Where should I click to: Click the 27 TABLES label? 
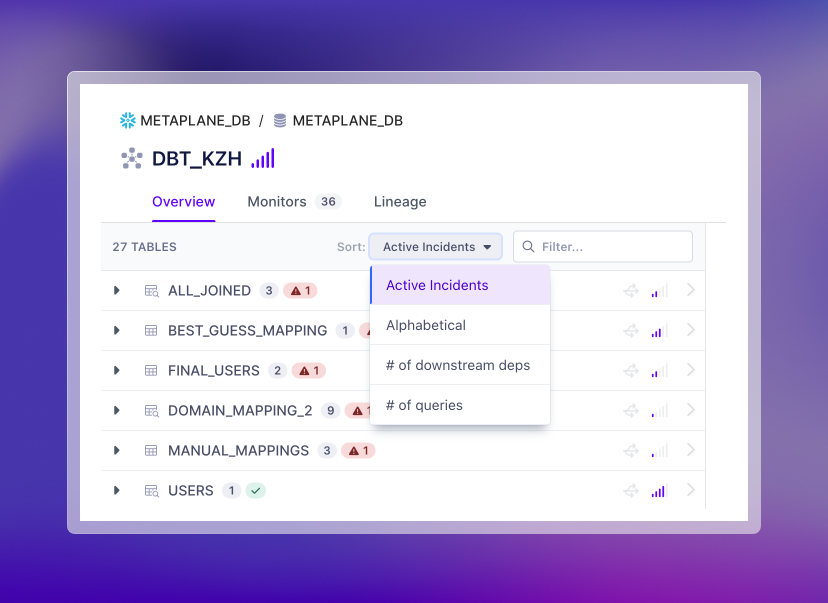[144, 247]
